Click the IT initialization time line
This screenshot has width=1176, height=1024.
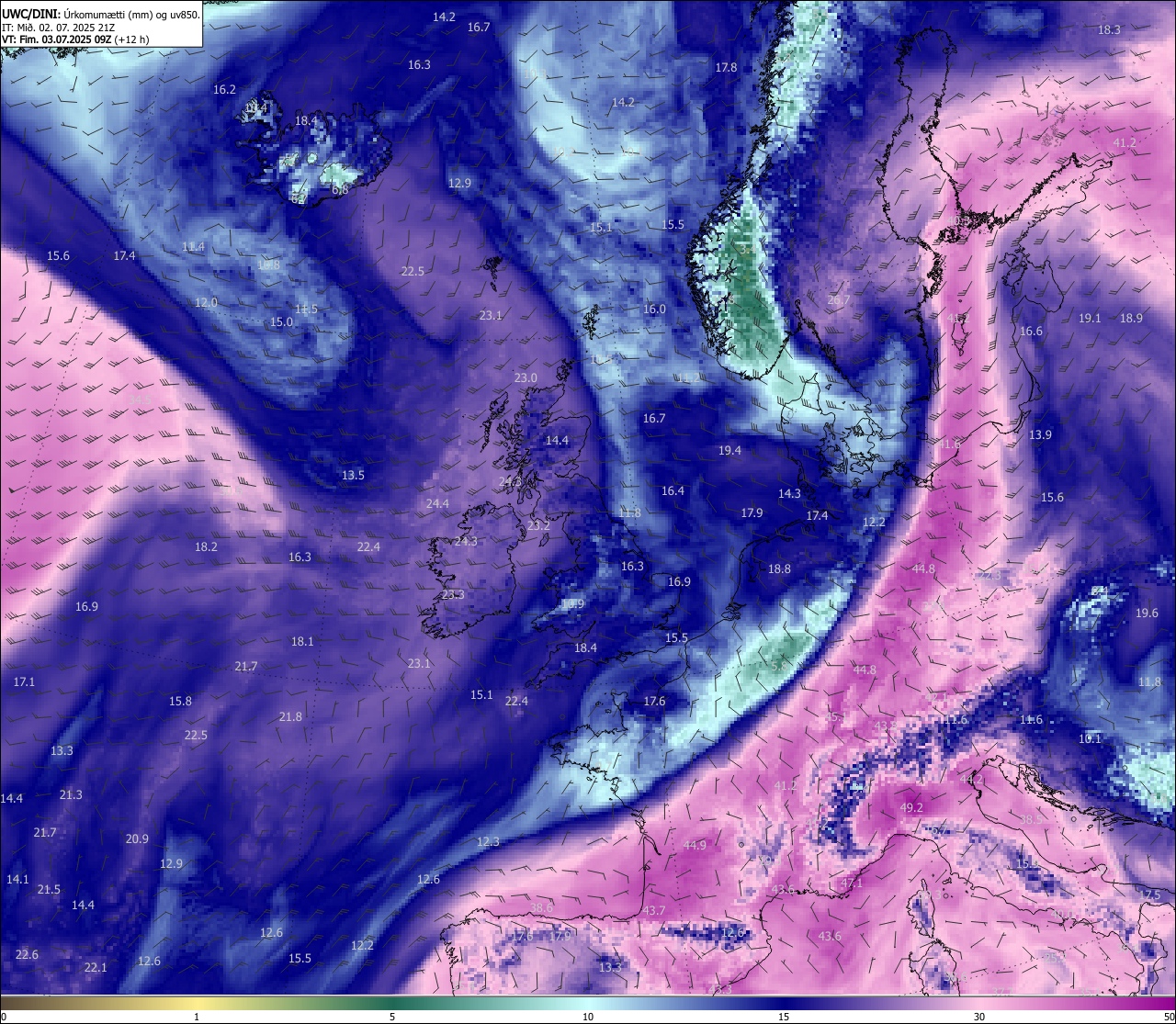(59, 28)
